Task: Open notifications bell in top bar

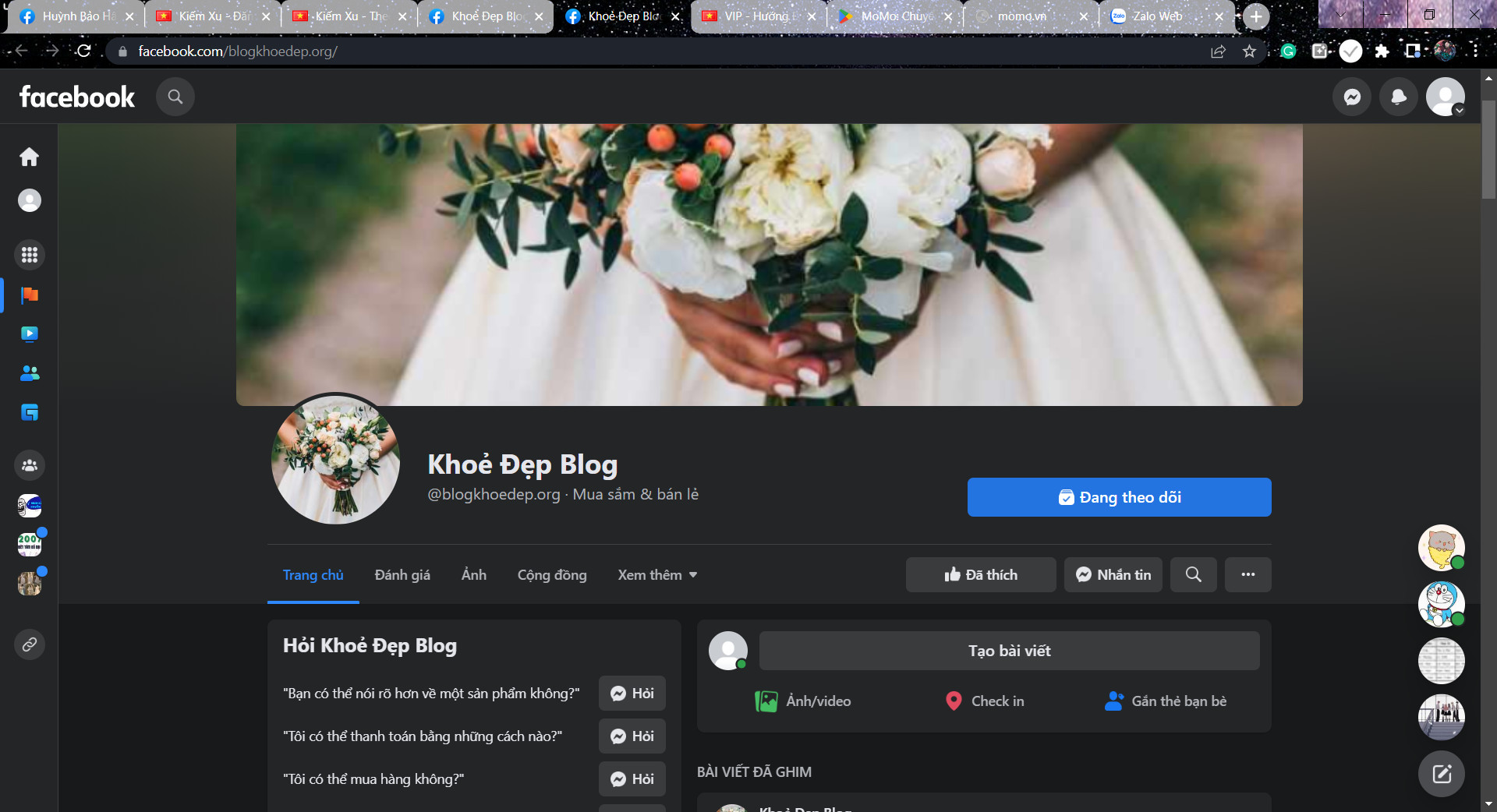Action: click(1399, 97)
